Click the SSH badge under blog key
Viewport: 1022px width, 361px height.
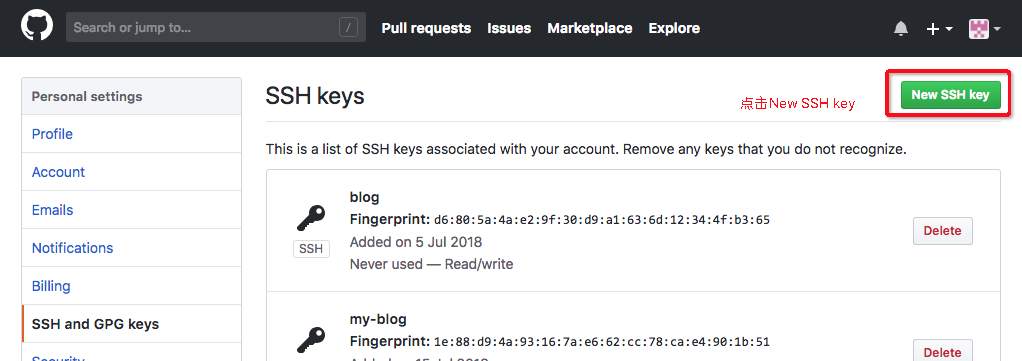click(x=312, y=249)
